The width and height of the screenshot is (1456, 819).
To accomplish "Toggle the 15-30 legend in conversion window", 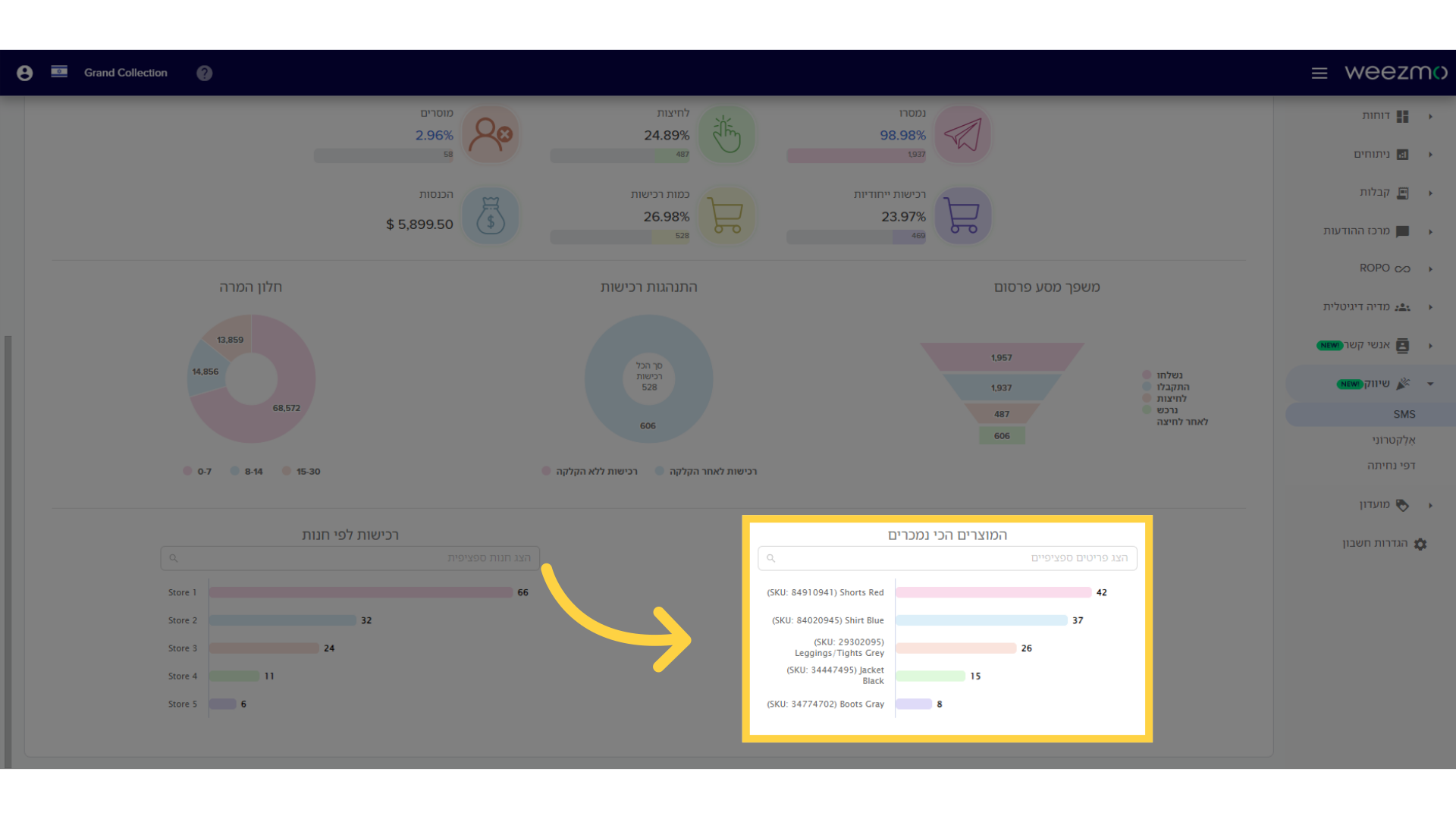I will coord(301,471).
